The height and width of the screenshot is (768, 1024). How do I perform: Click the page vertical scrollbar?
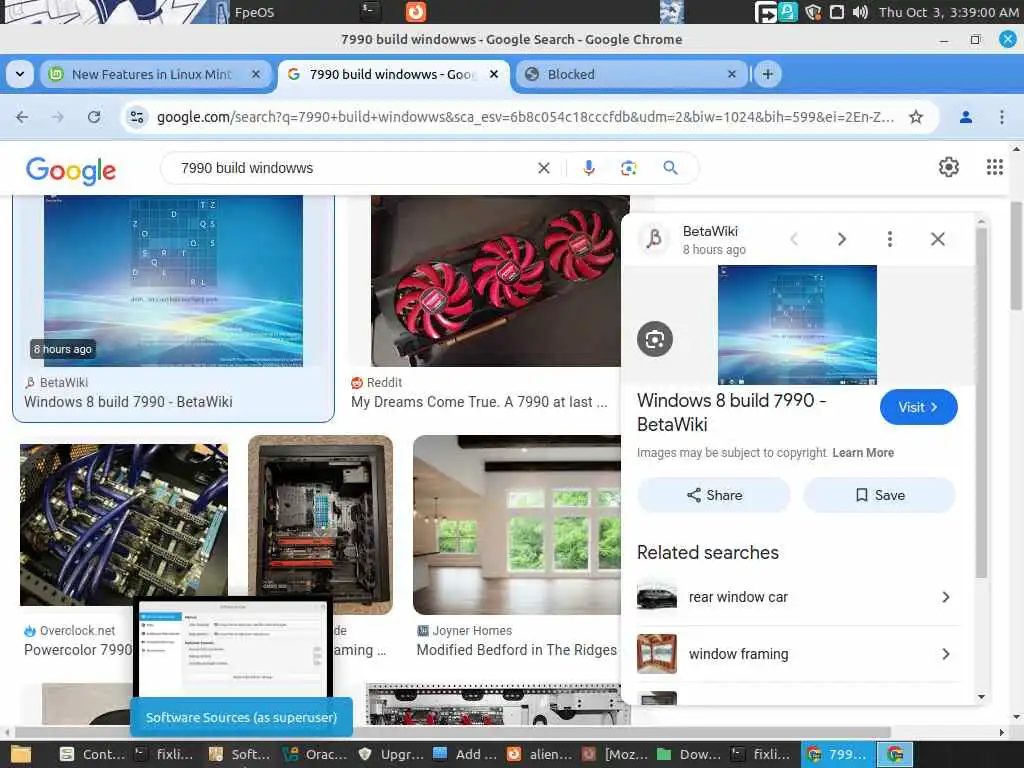pos(1016,255)
